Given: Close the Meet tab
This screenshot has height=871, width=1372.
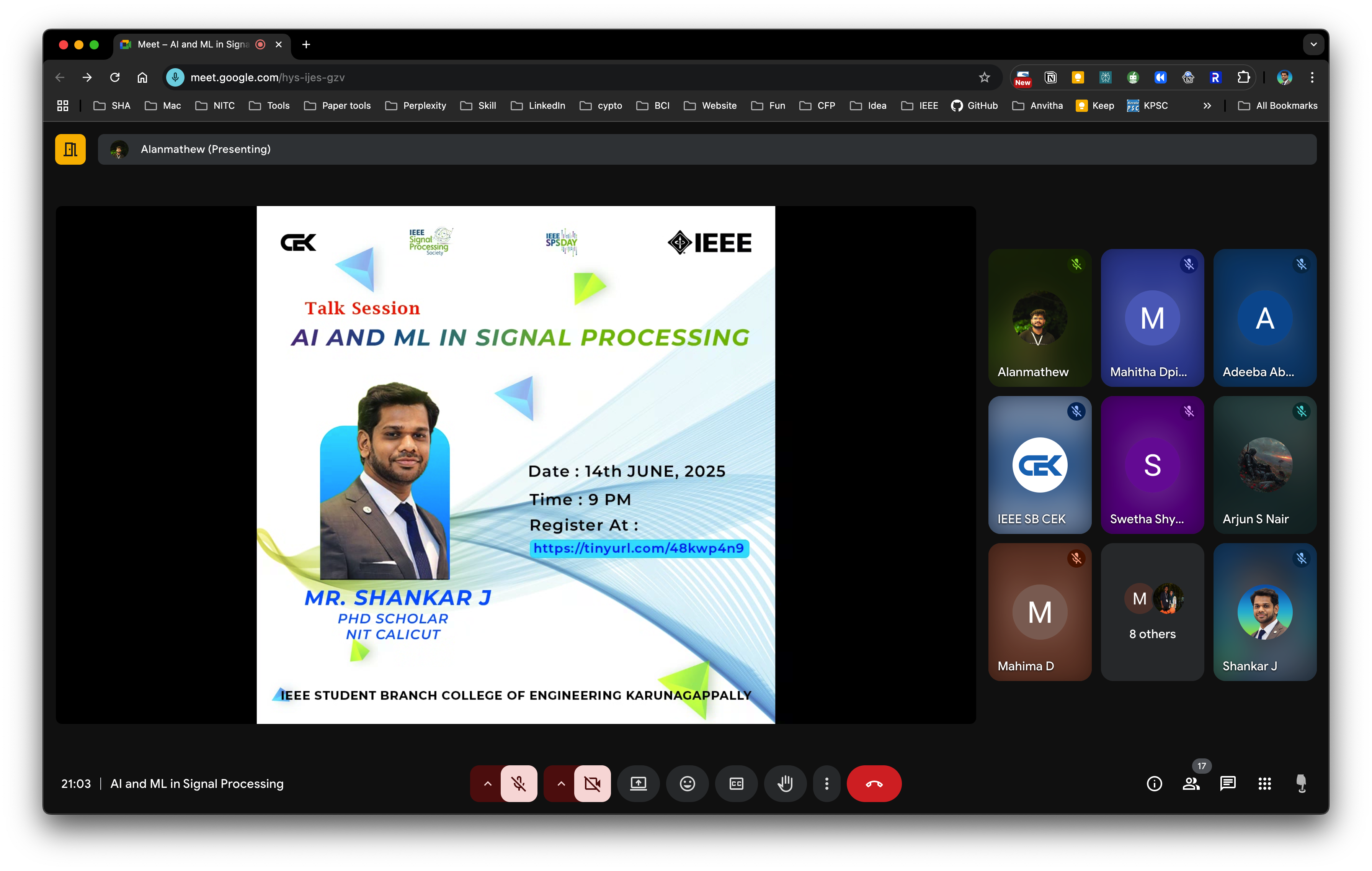Looking at the screenshot, I should 279,44.
